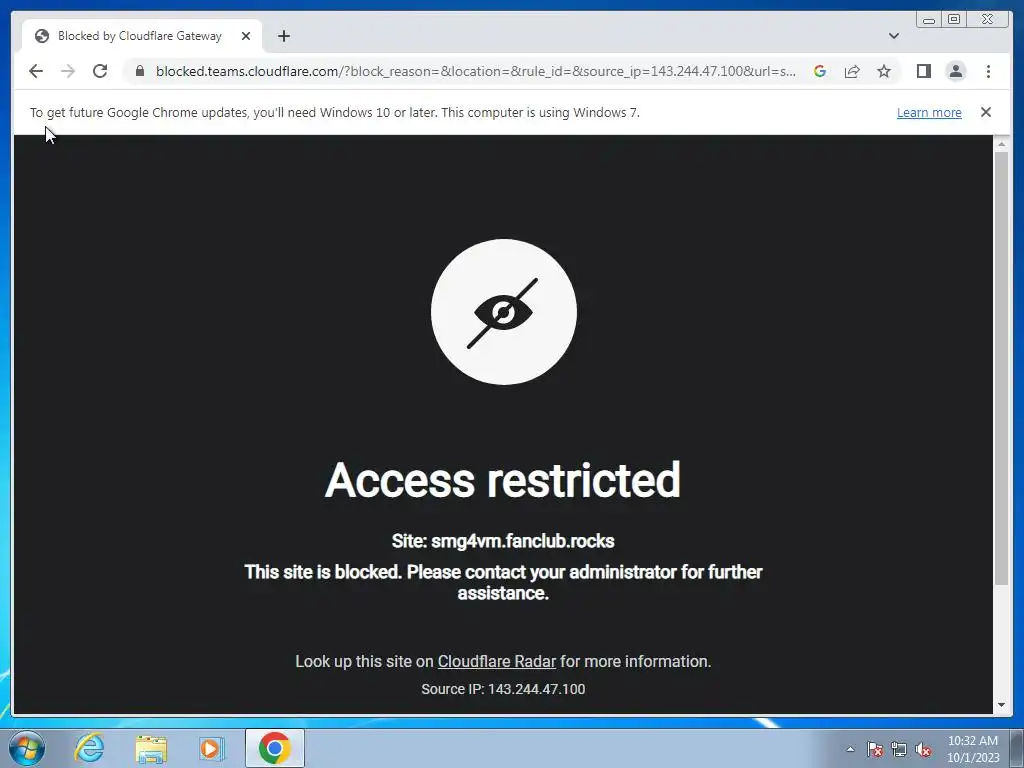Open the Google icon in address bar
Viewport: 1024px width, 768px height.
[820, 71]
